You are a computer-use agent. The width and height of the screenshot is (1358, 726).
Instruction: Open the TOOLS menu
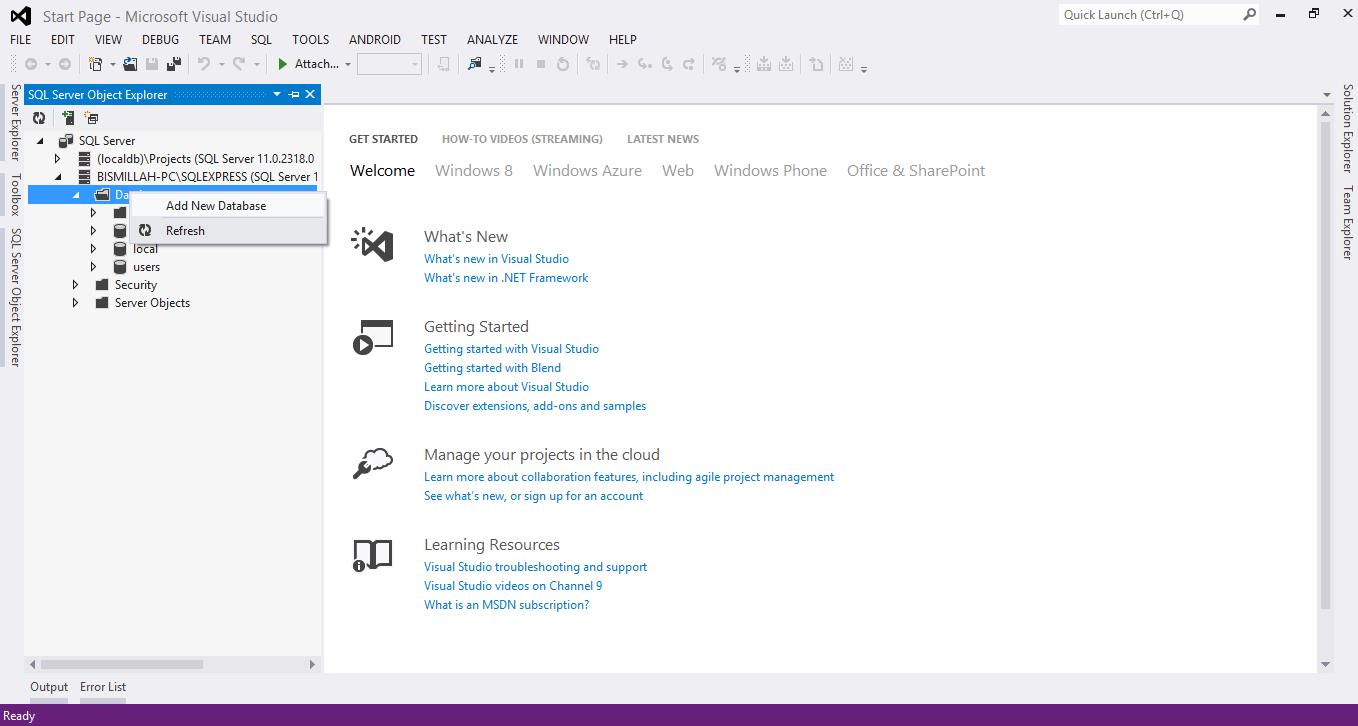coord(310,39)
